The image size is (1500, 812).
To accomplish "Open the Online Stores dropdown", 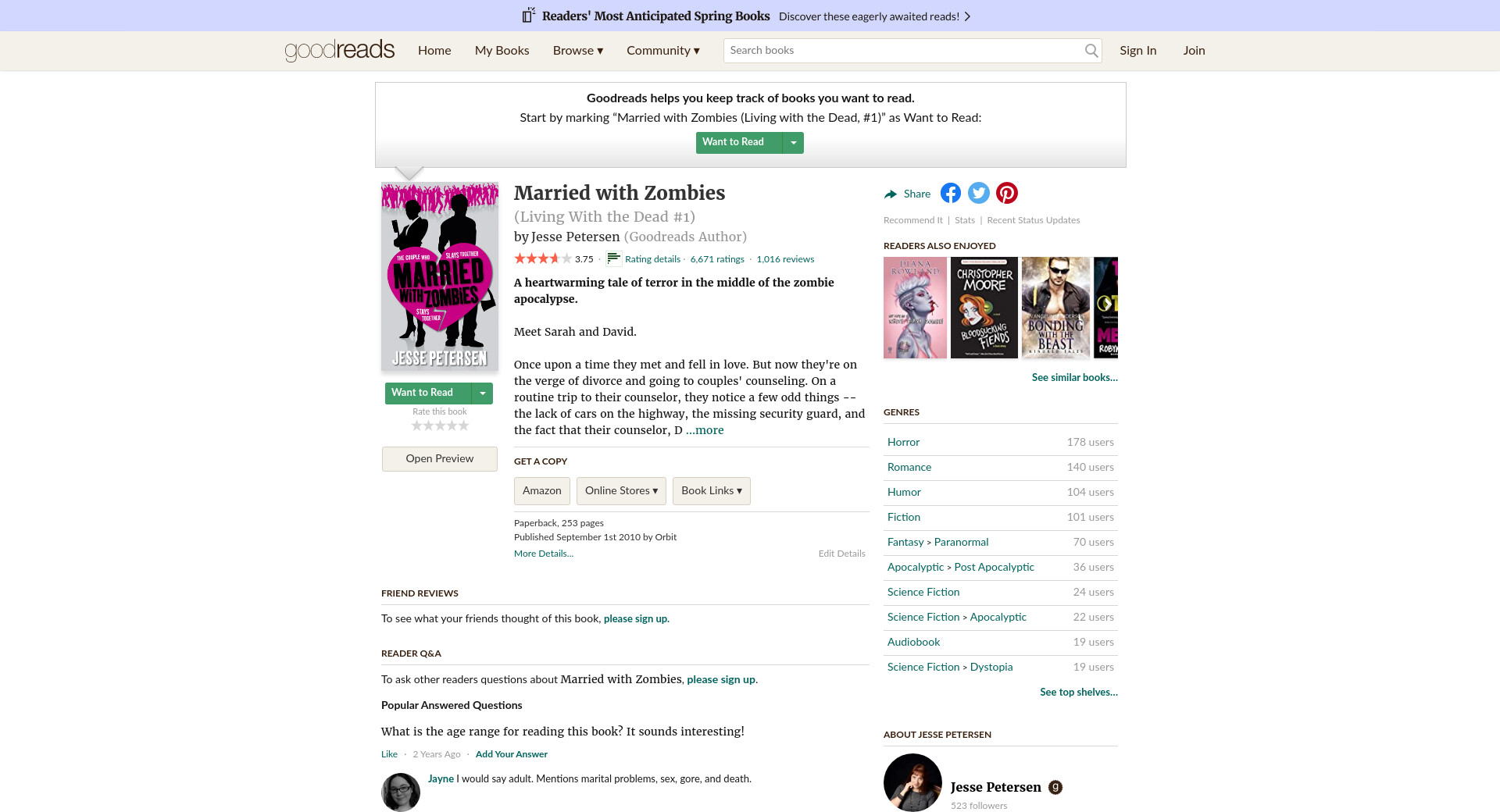I will coord(621,491).
